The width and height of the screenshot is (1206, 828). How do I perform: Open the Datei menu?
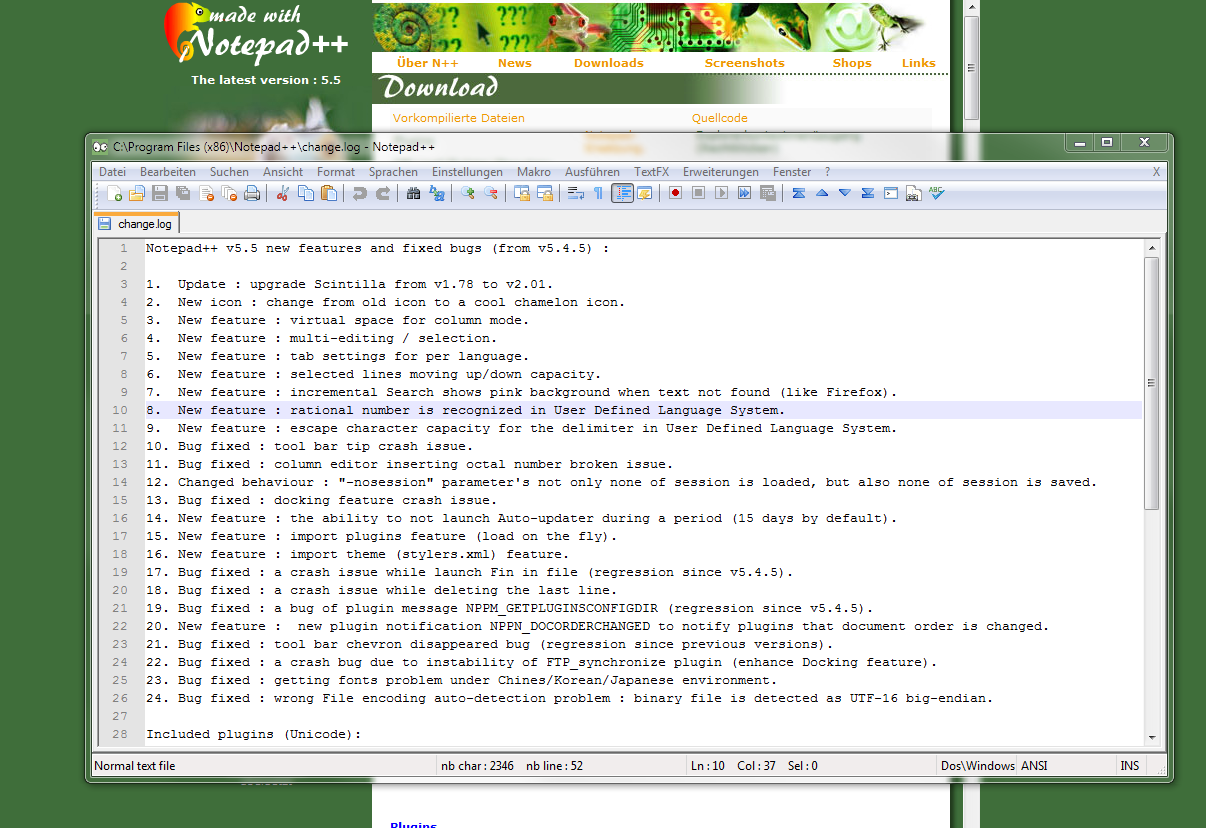pyautogui.click(x=112, y=172)
